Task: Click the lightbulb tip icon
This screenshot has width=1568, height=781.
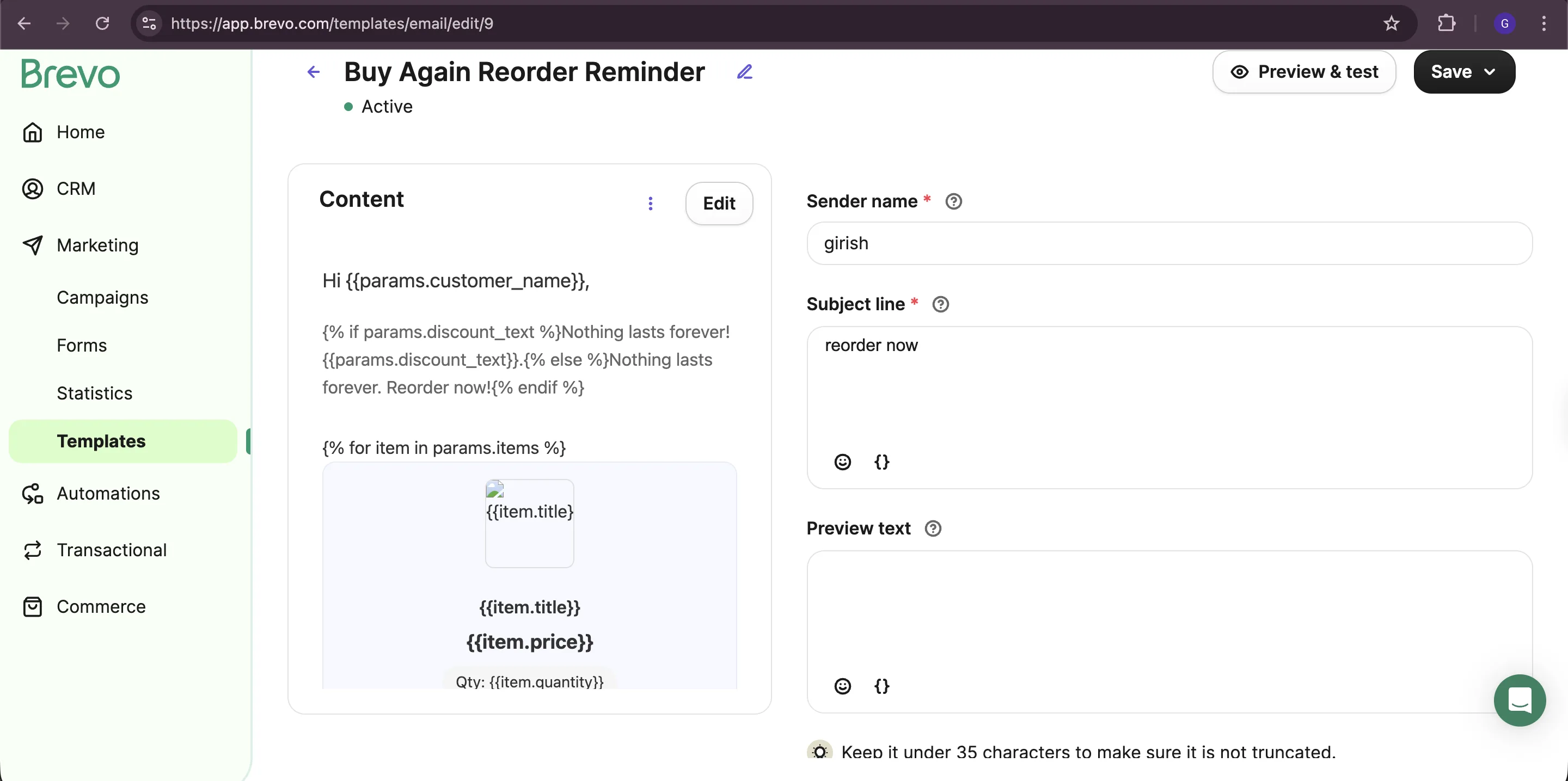Action: coord(819,751)
